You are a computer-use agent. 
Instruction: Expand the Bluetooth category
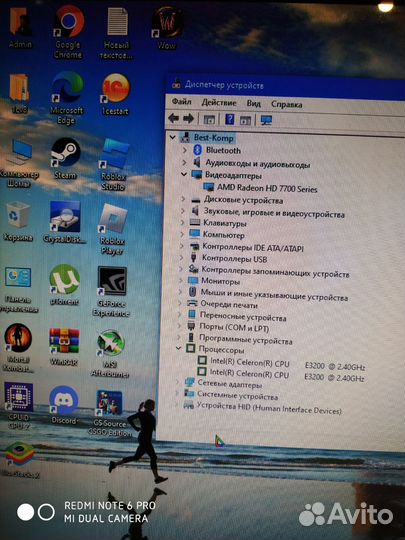(185, 150)
